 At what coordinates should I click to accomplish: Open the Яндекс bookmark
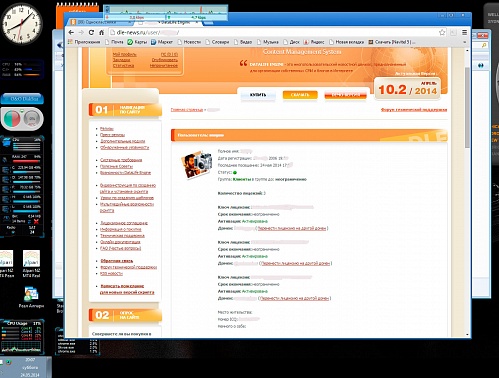click(x=314, y=42)
